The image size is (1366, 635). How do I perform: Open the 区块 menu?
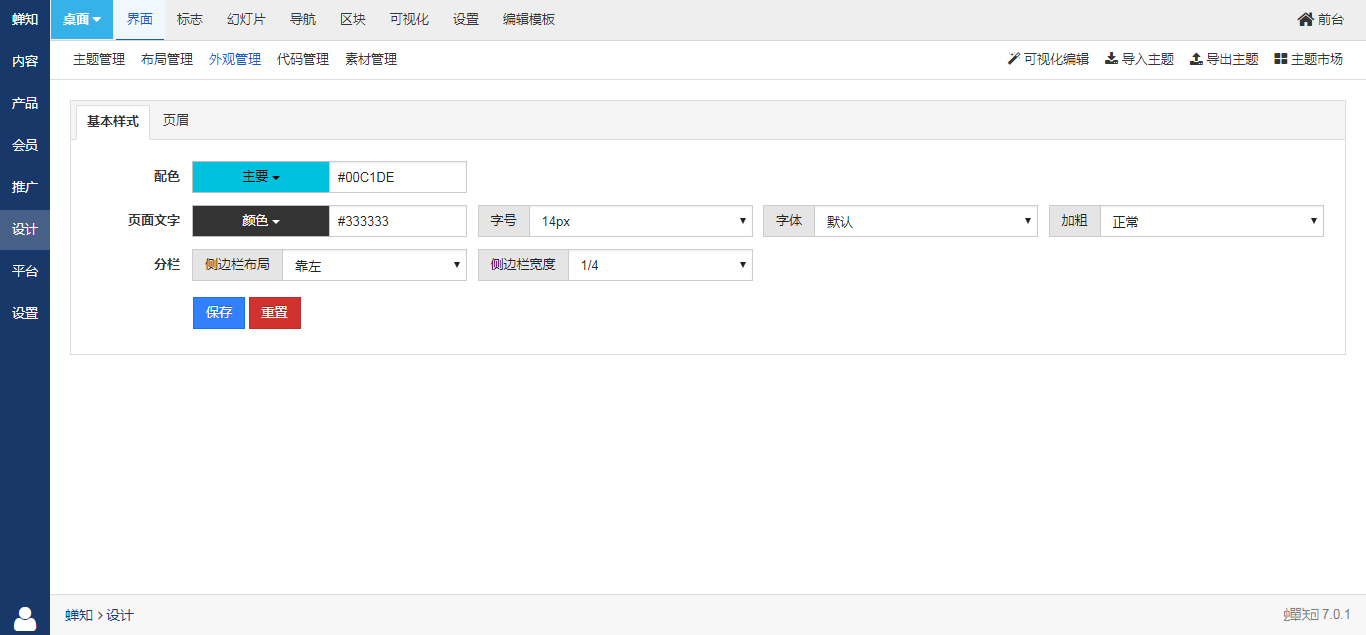click(x=352, y=19)
